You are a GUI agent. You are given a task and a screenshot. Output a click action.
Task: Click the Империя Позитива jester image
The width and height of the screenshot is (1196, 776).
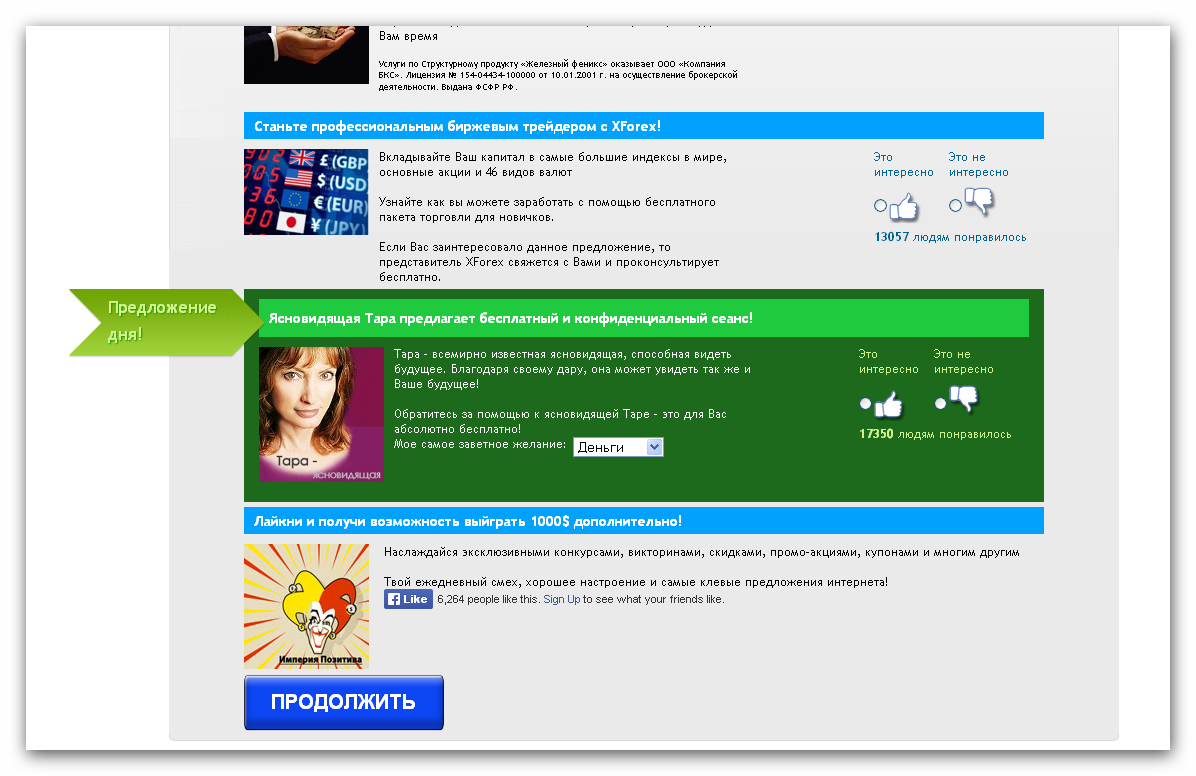tap(307, 607)
